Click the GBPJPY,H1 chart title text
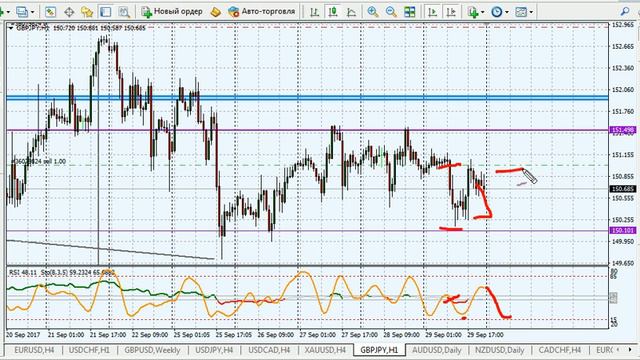 (x=33, y=28)
